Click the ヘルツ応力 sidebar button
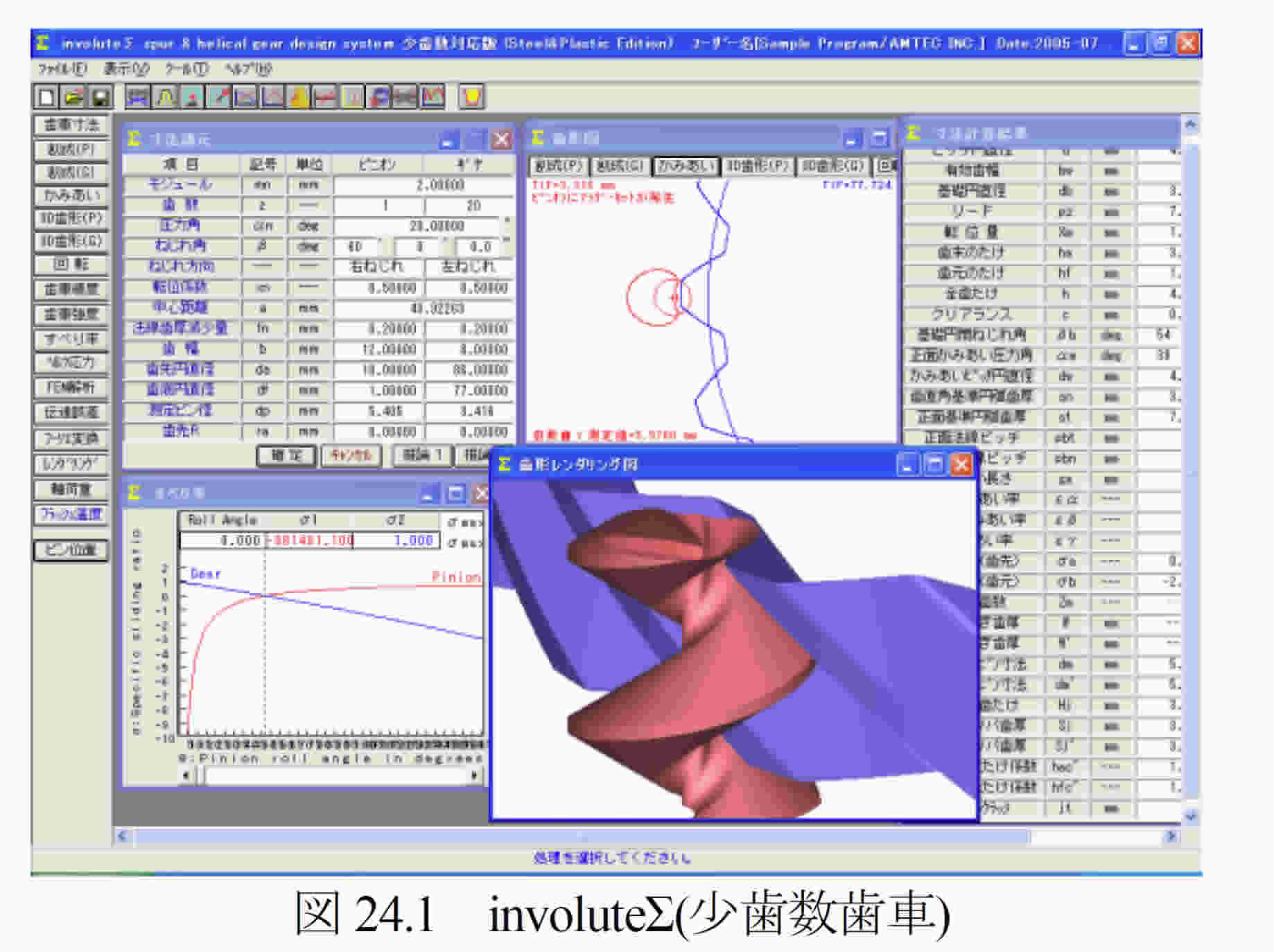Image resolution: width=1274 pixels, height=952 pixels. coord(71,363)
